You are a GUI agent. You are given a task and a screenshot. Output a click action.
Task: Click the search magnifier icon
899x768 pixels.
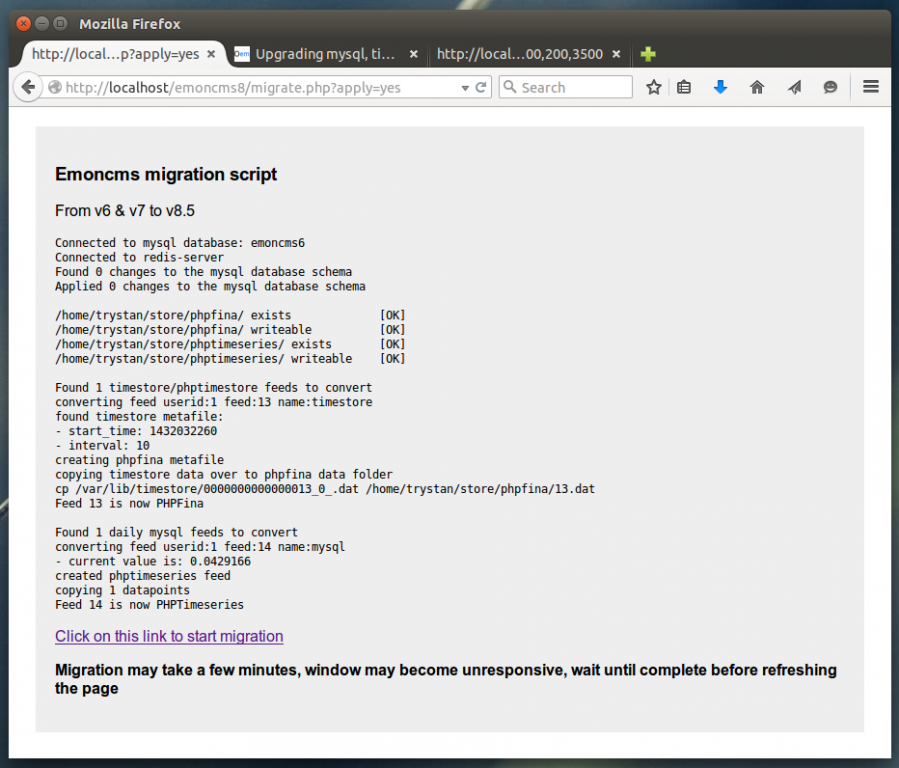tap(509, 87)
